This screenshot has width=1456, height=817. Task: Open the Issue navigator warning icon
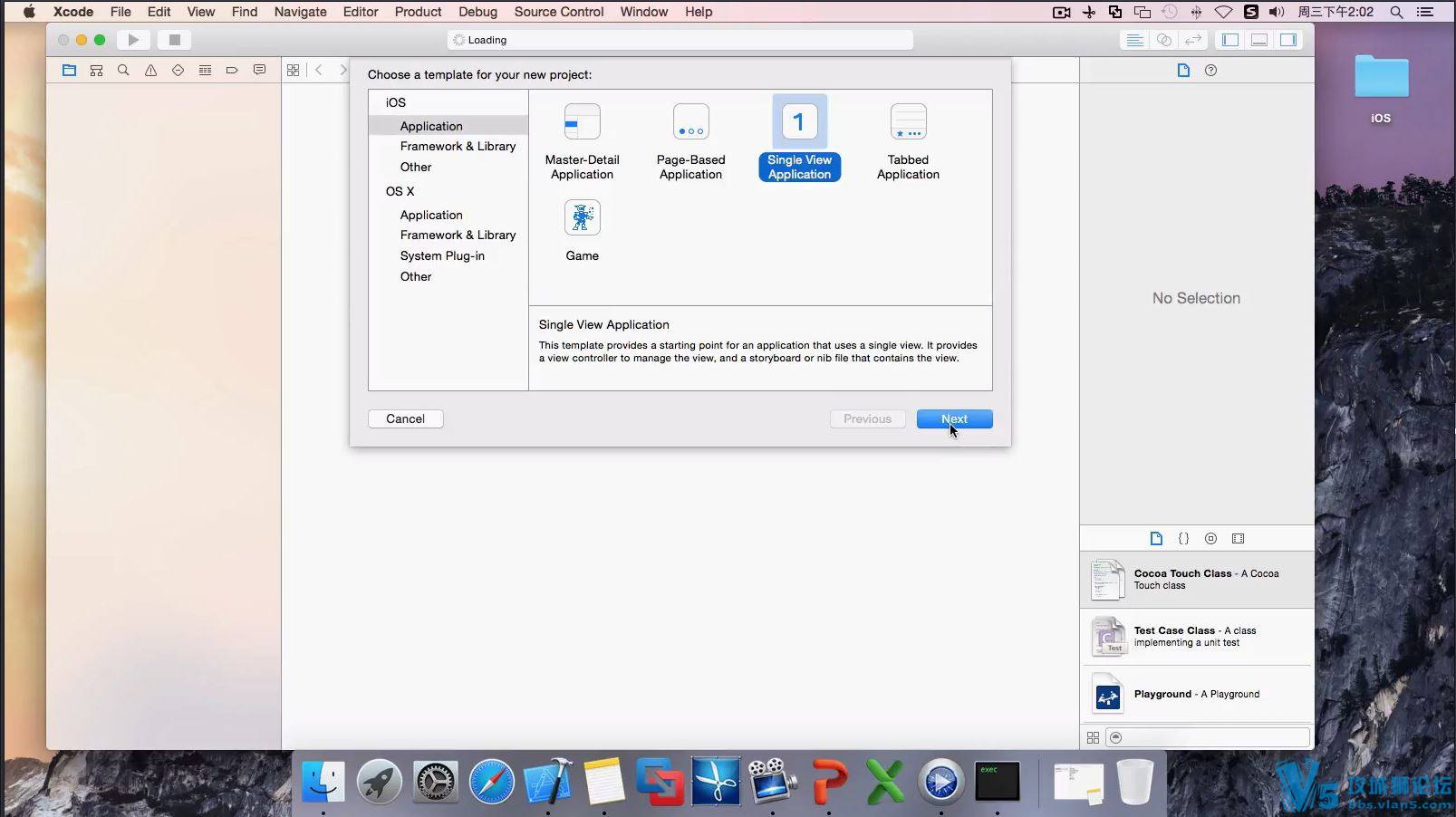point(150,70)
